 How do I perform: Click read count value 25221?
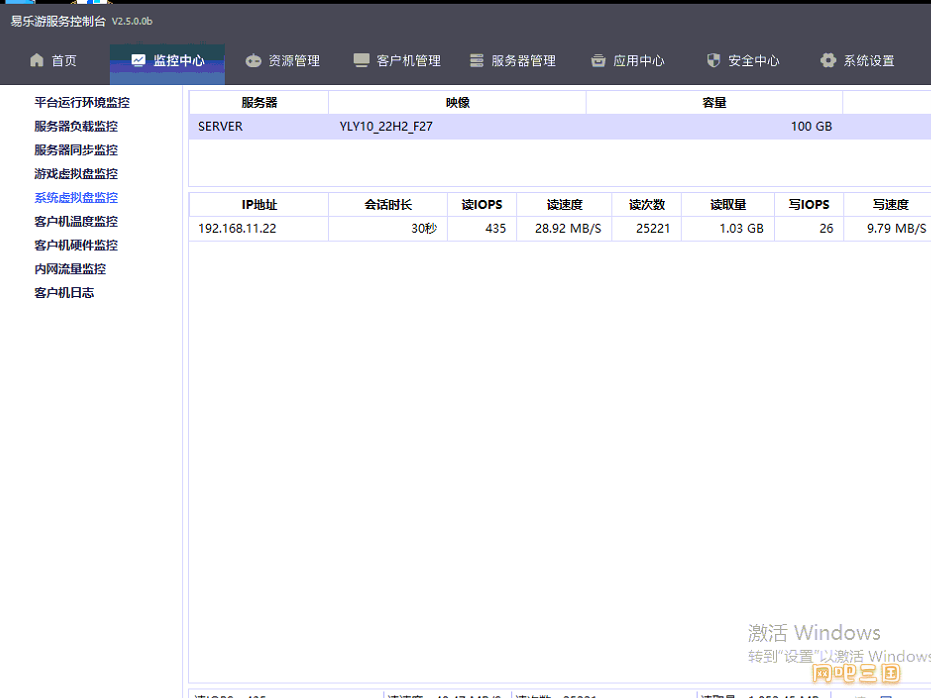(x=653, y=229)
